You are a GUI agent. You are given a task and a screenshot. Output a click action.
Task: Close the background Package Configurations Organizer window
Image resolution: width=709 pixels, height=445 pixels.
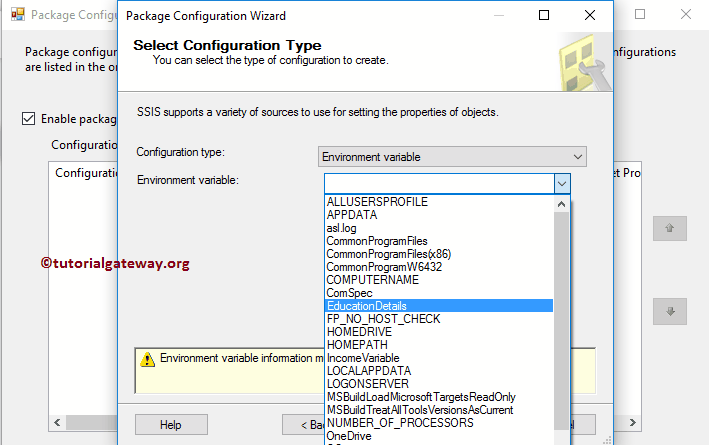[x=685, y=14]
